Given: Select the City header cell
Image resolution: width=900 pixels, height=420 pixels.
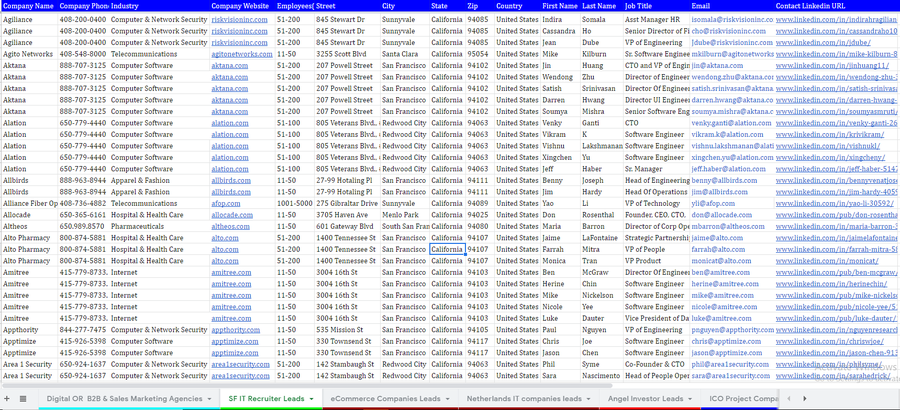Looking at the screenshot, I should click(405, 6).
